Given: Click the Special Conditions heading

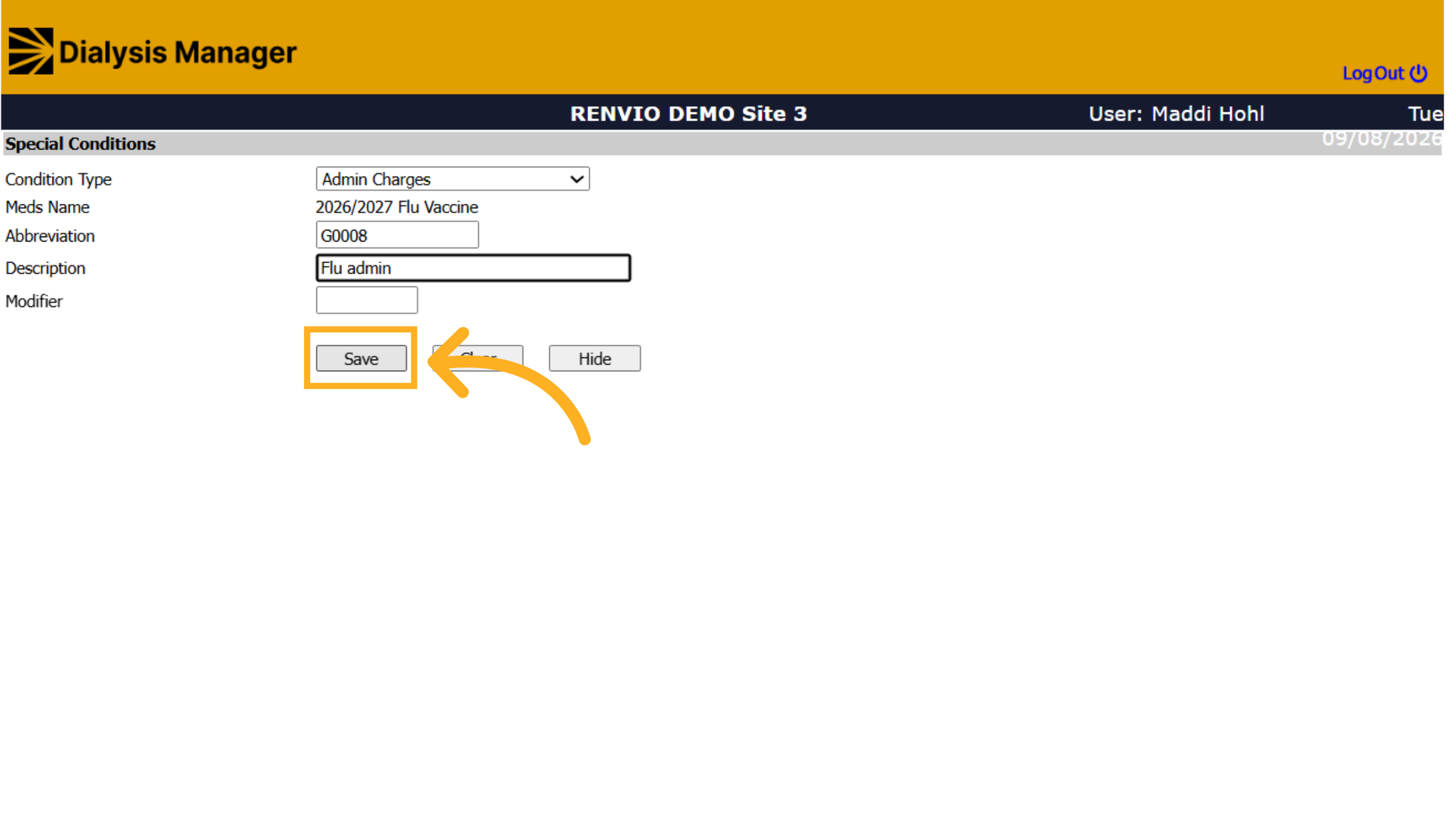Looking at the screenshot, I should pos(80,144).
